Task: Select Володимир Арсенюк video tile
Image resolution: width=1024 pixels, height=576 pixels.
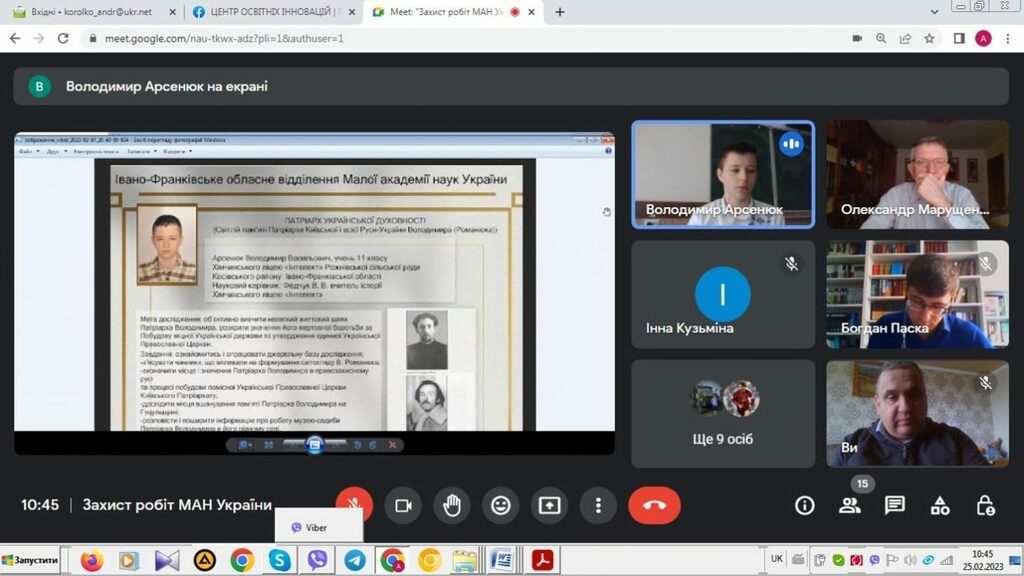Action: coord(722,174)
